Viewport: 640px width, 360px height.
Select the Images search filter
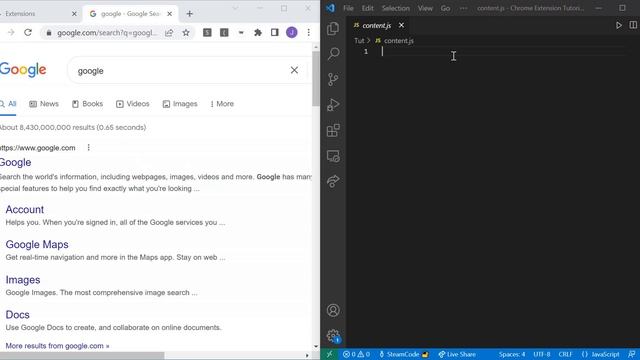(180, 104)
